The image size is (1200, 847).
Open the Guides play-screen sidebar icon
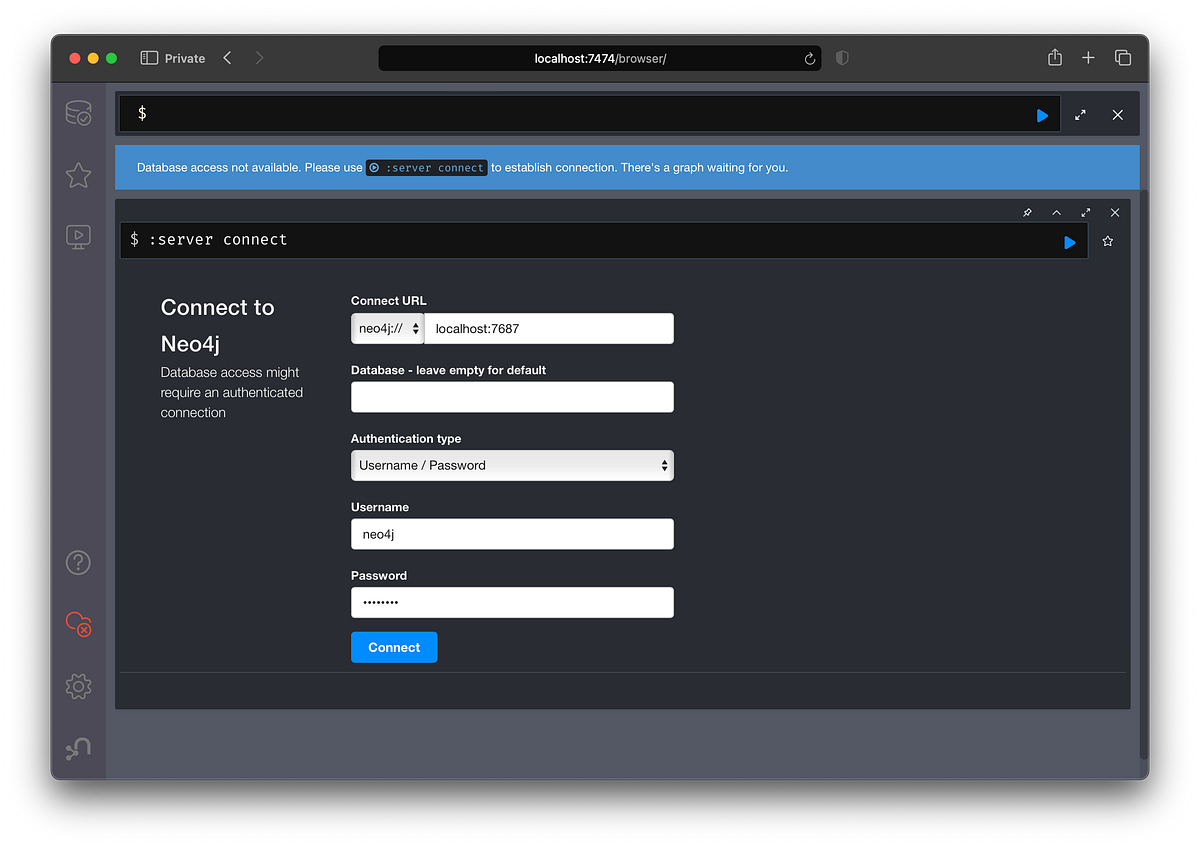coord(78,237)
